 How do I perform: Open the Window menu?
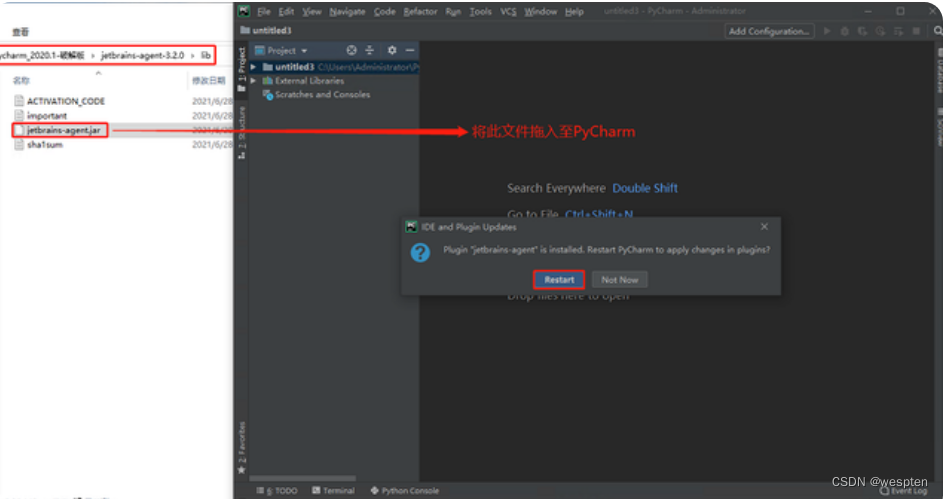[x=541, y=11]
